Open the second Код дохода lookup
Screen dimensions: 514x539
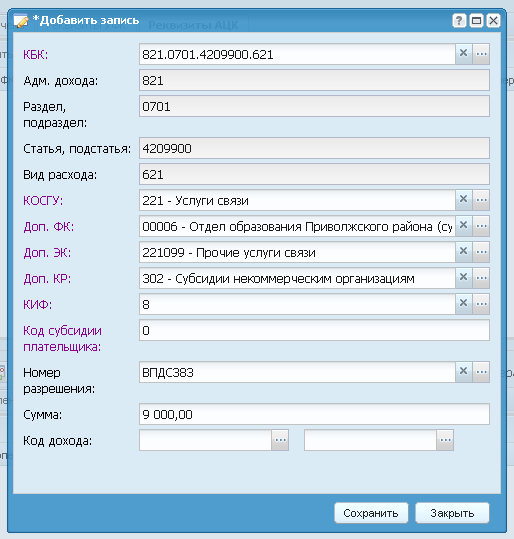(x=445, y=440)
